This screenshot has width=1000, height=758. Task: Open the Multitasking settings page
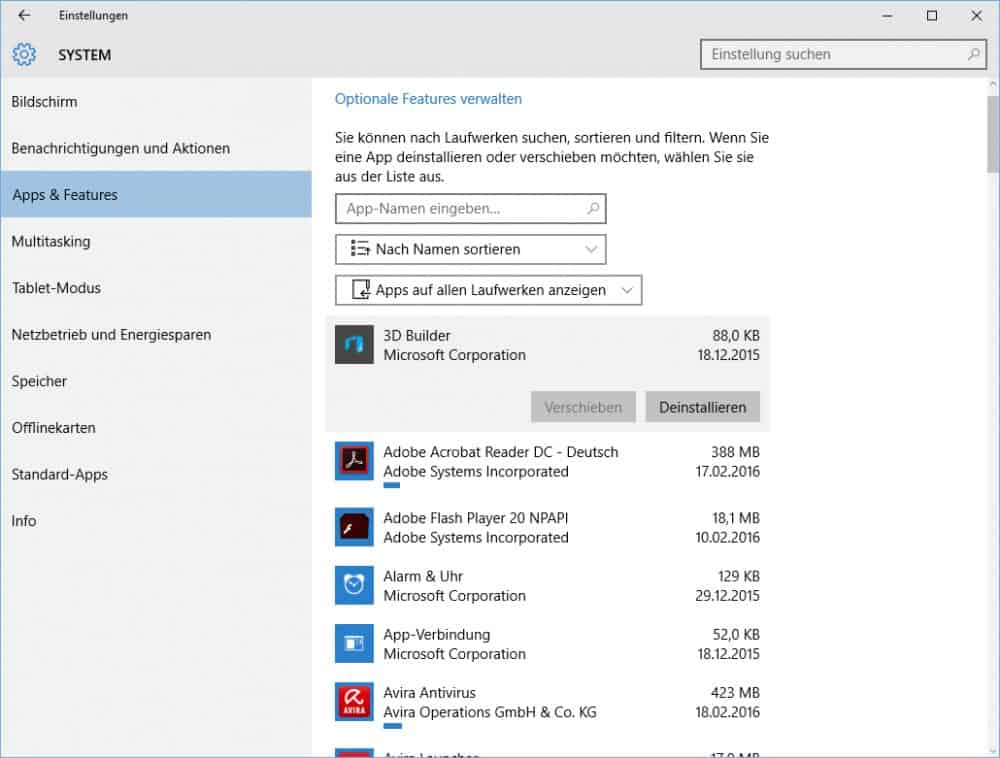pyautogui.click(x=156, y=242)
